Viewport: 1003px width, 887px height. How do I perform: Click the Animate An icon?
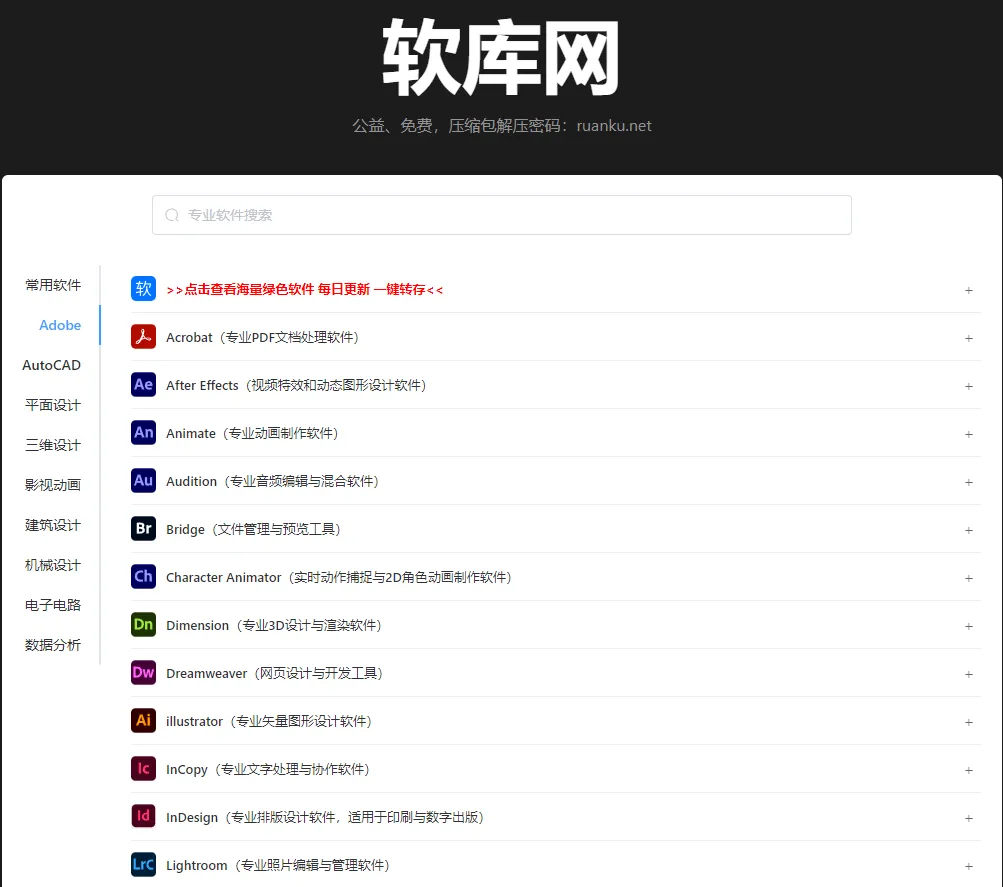point(143,432)
